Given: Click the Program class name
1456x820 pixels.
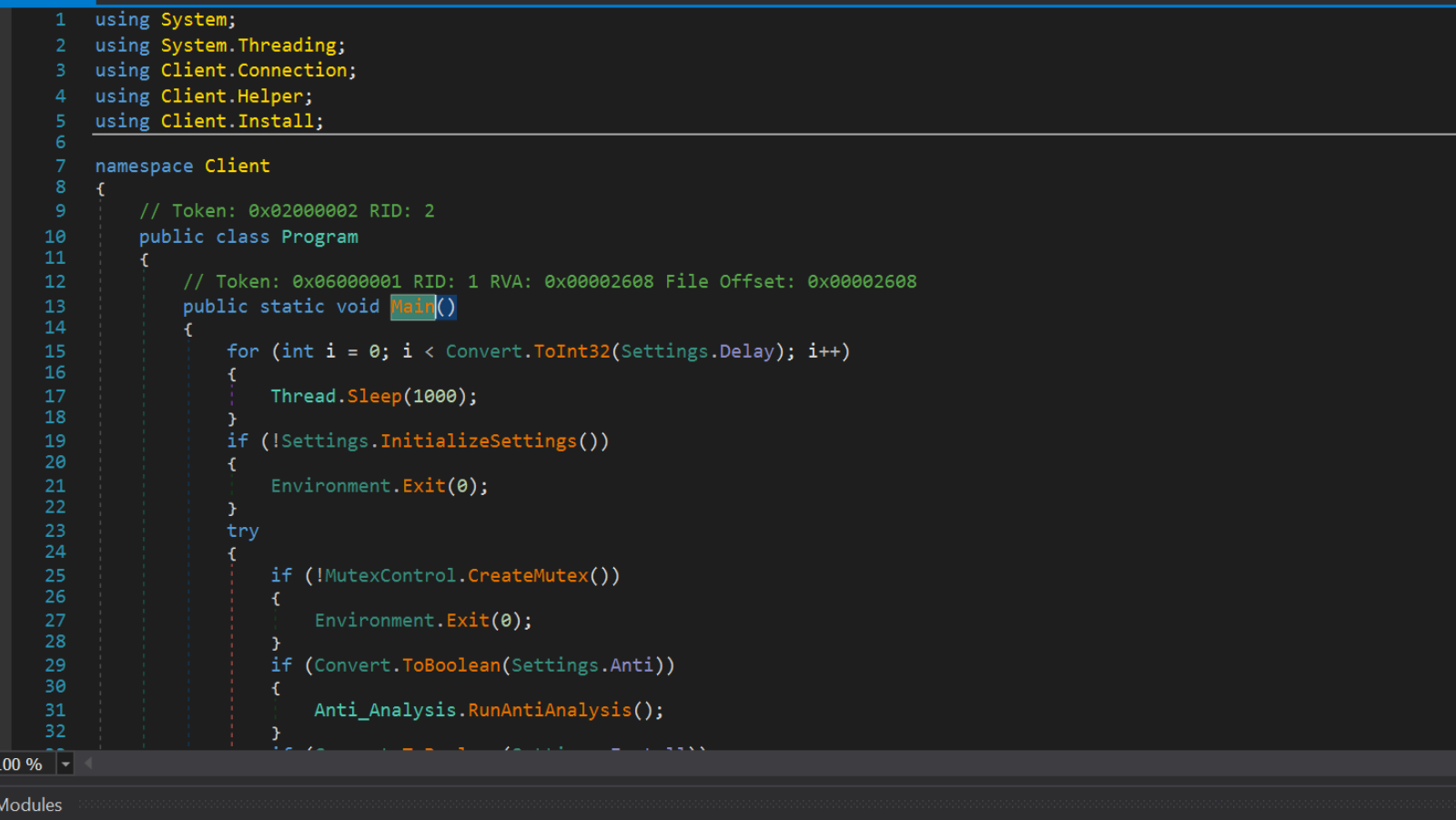Looking at the screenshot, I should 319,237.
